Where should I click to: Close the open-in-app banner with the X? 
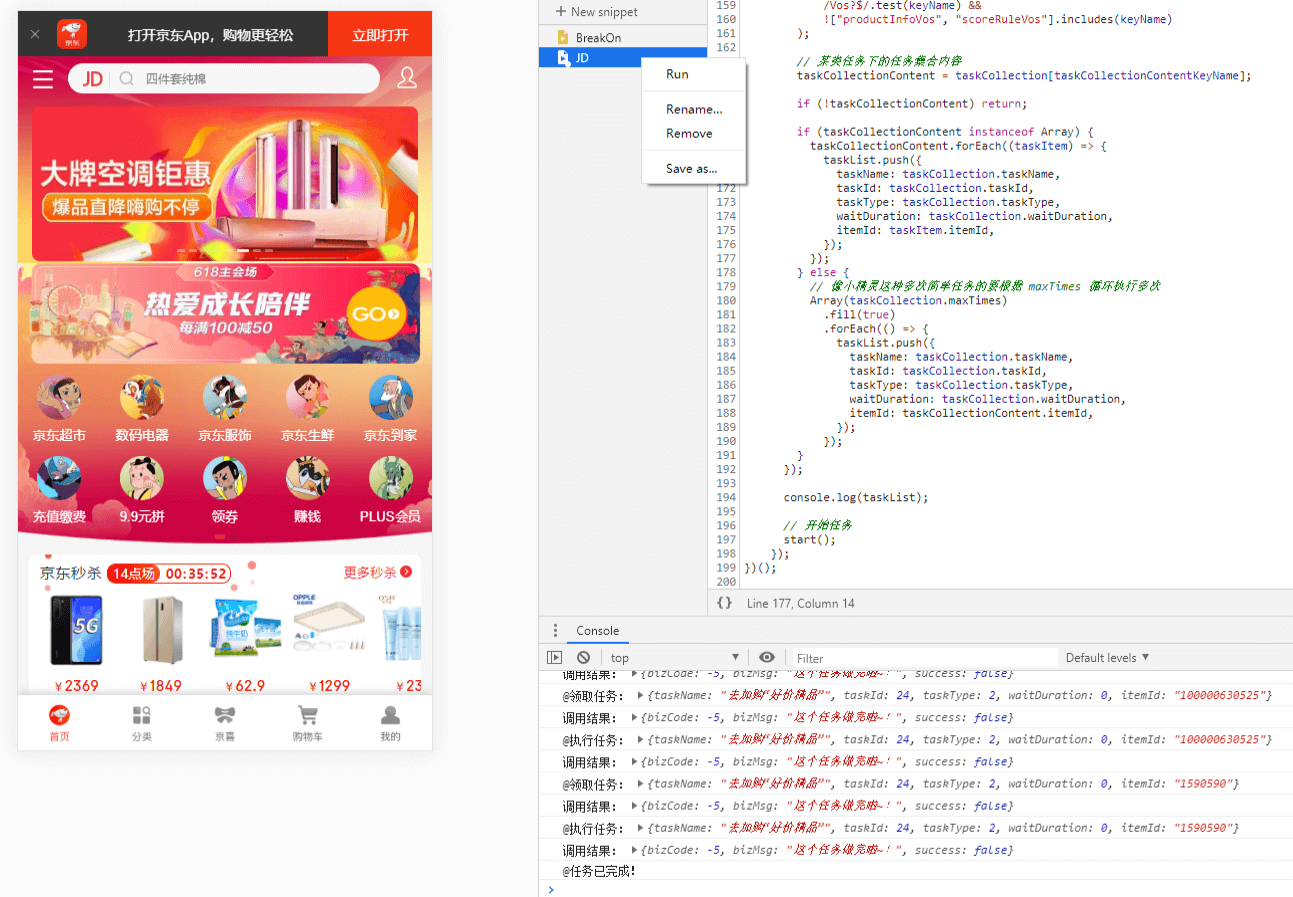click(35, 34)
